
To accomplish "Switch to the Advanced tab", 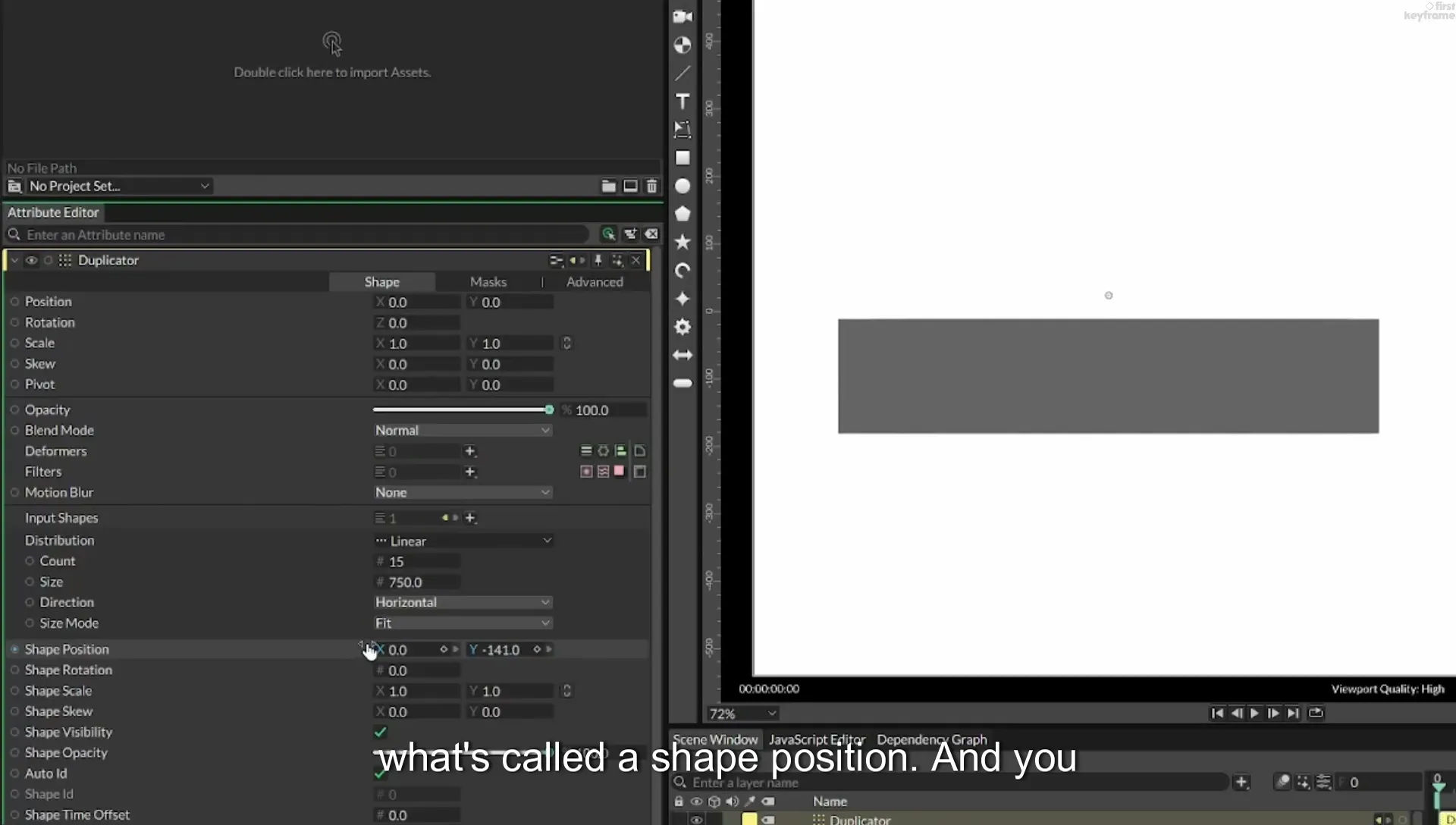I will 595,281.
